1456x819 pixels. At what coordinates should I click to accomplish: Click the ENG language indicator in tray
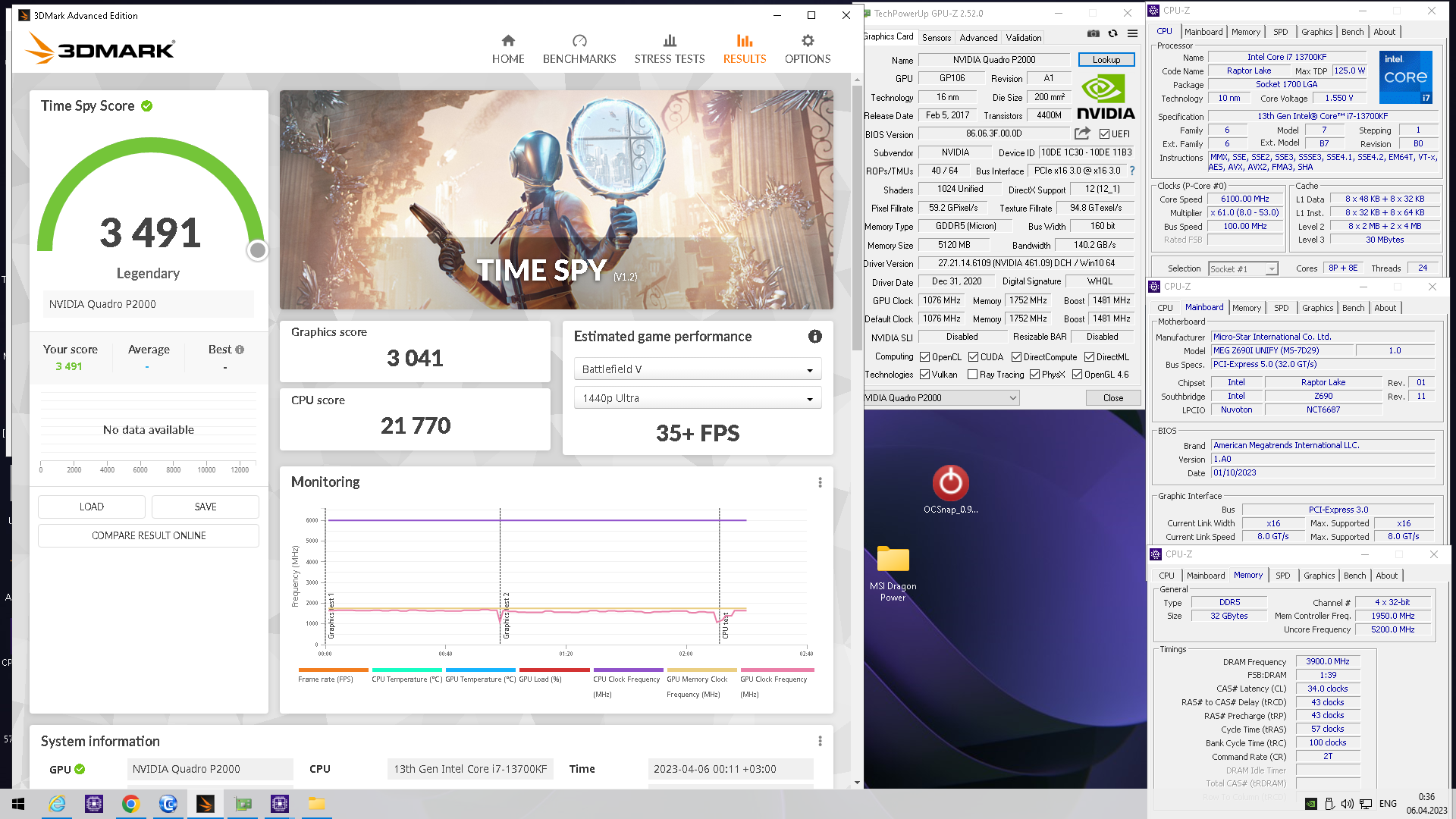pyautogui.click(x=1388, y=804)
